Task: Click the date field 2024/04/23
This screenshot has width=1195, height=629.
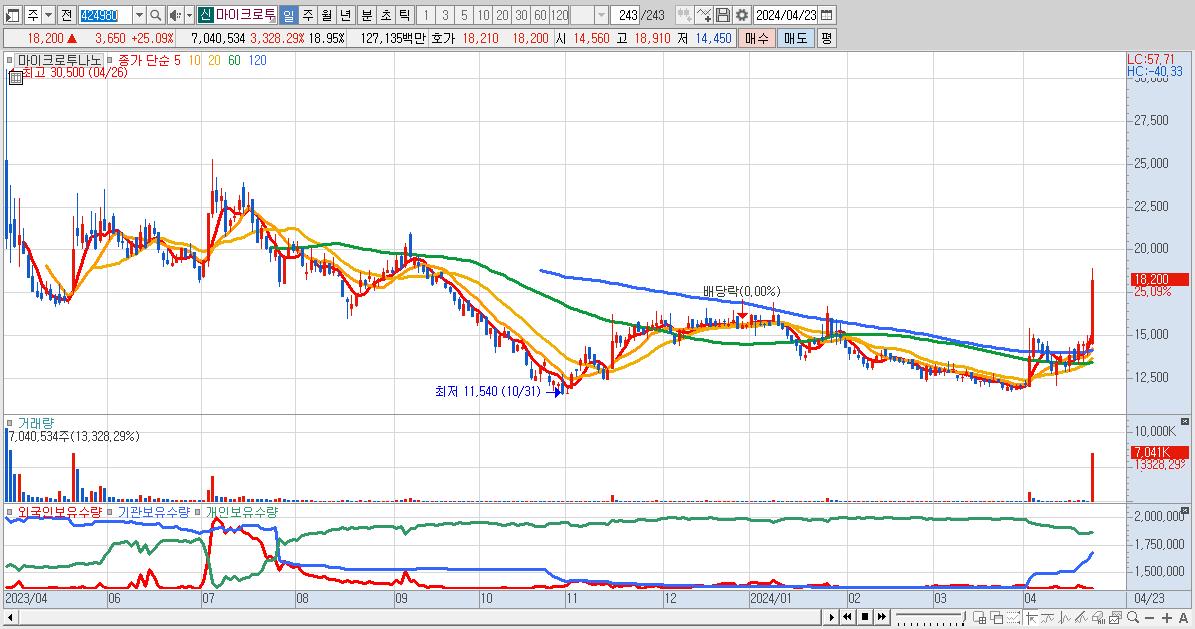Action: pyautogui.click(x=786, y=15)
